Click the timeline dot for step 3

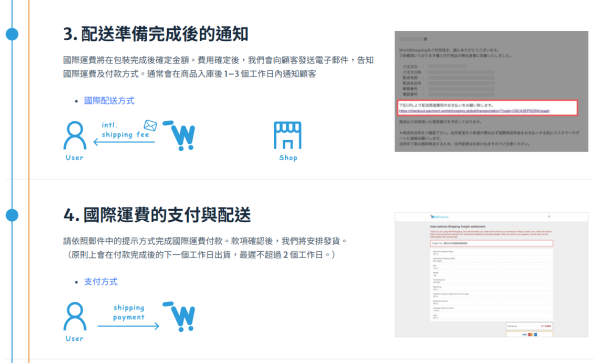click(12, 34)
